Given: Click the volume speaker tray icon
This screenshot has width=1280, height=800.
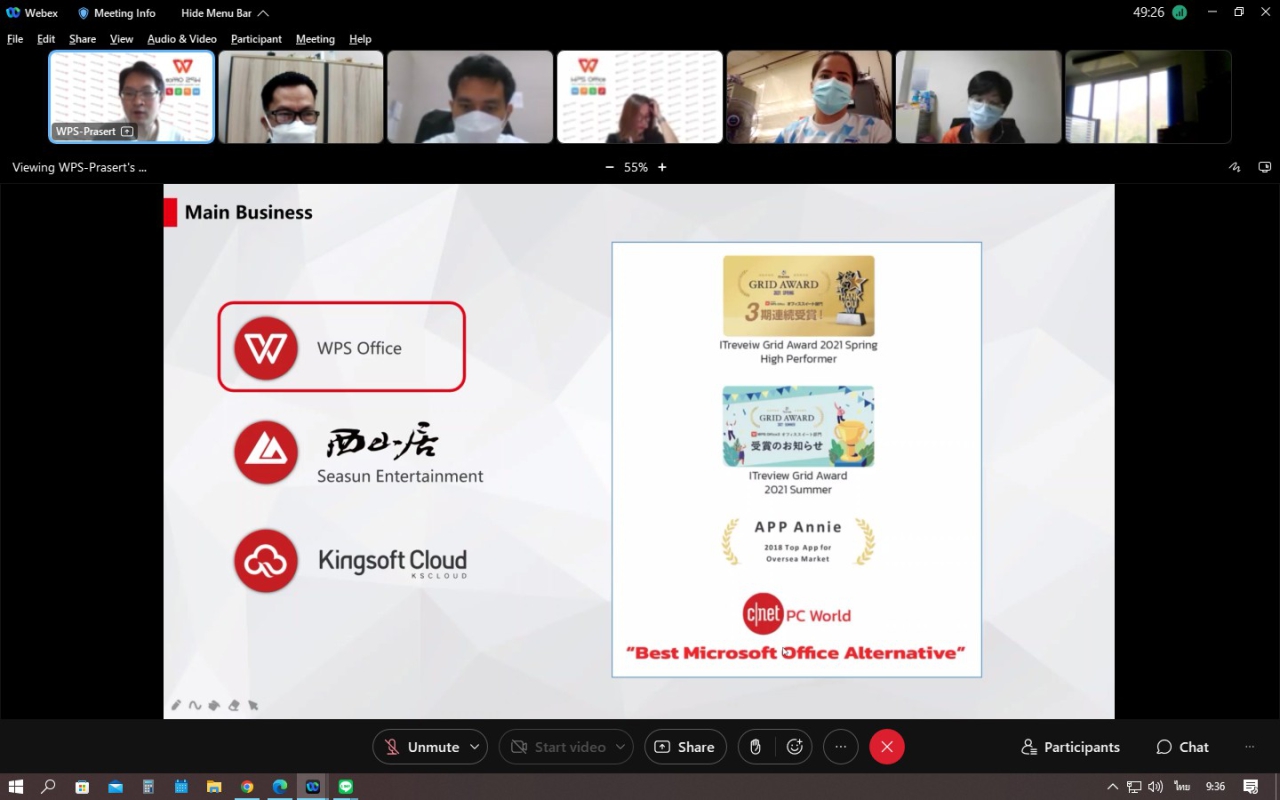Looking at the screenshot, I should coord(1156,787).
